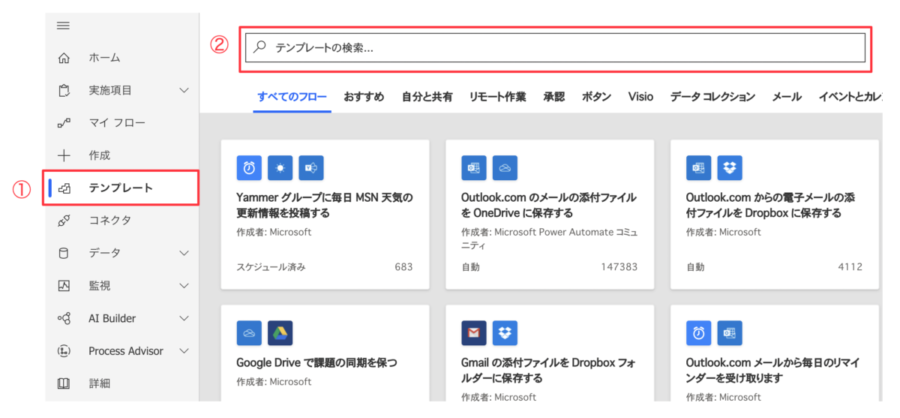Click the 実施項目 clipboard icon
The height and width of the screenshot is (418, 900).
64,90
